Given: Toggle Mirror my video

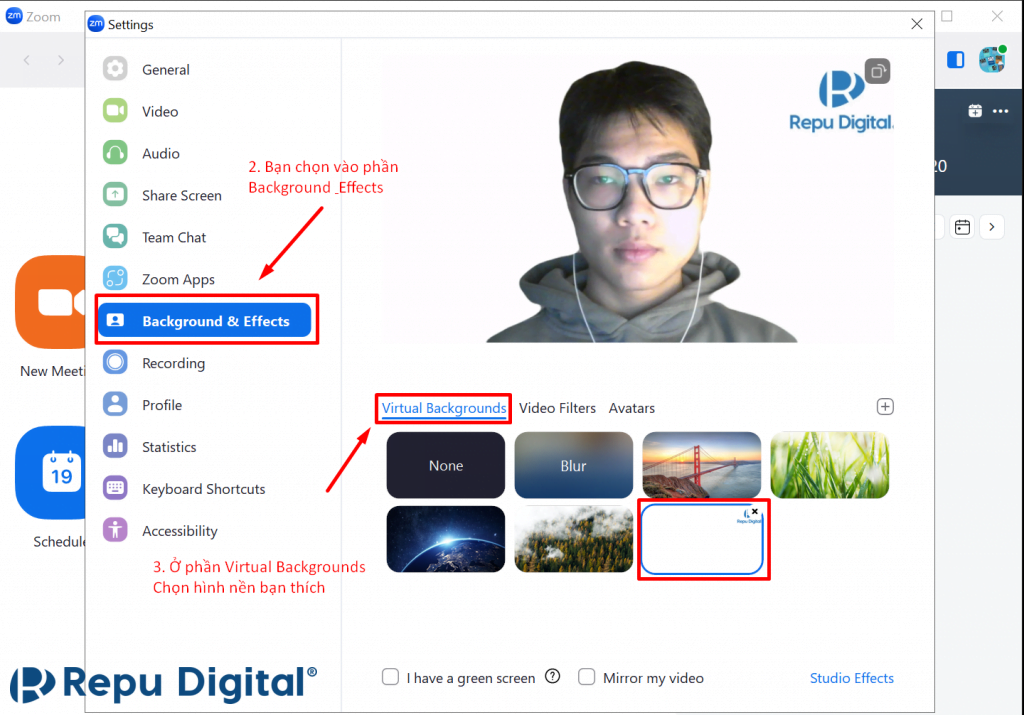Looking at the screenshot, I should [x=587, y=677].
